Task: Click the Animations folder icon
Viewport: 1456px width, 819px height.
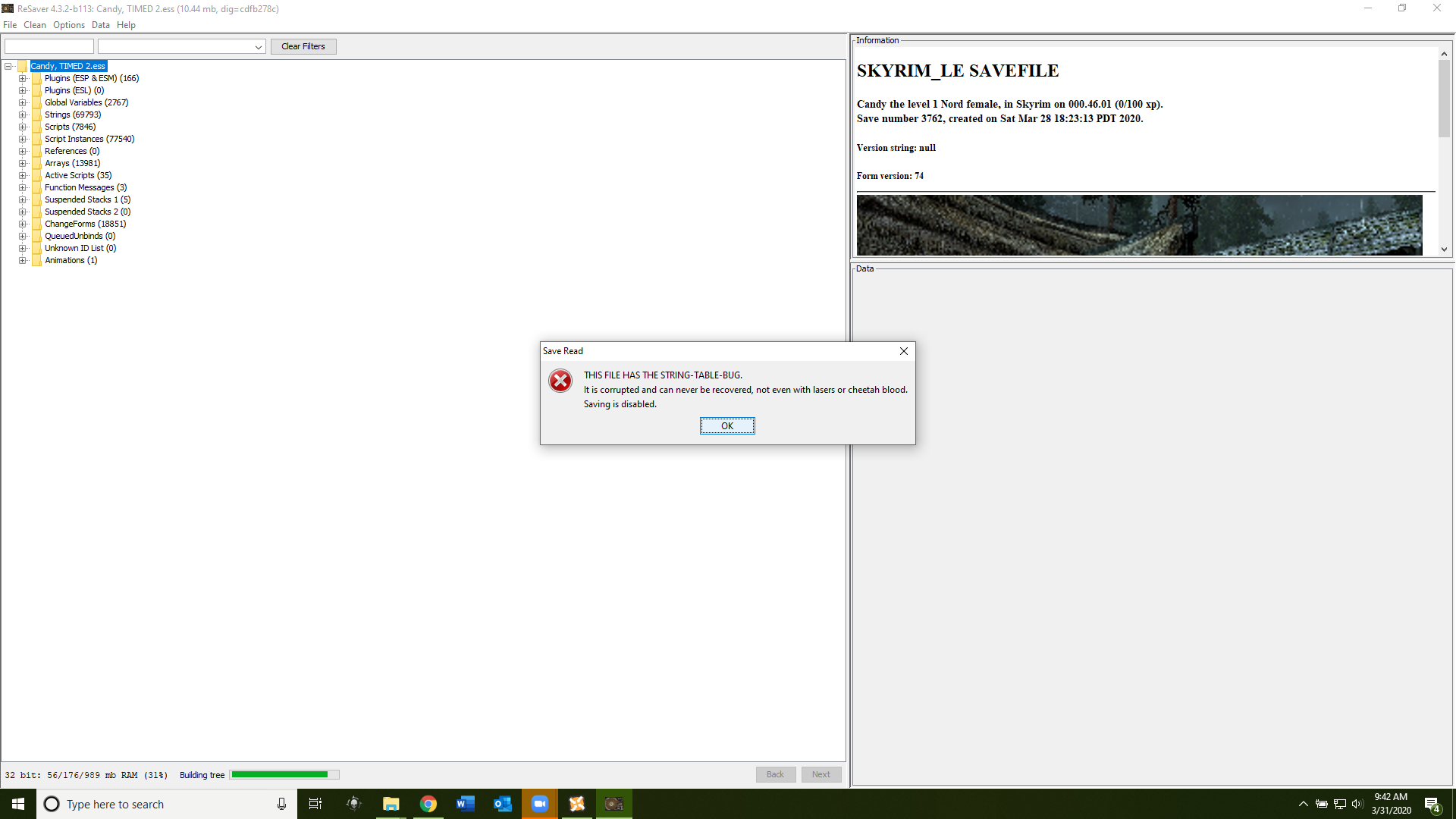Action: (x=36, y=261)
